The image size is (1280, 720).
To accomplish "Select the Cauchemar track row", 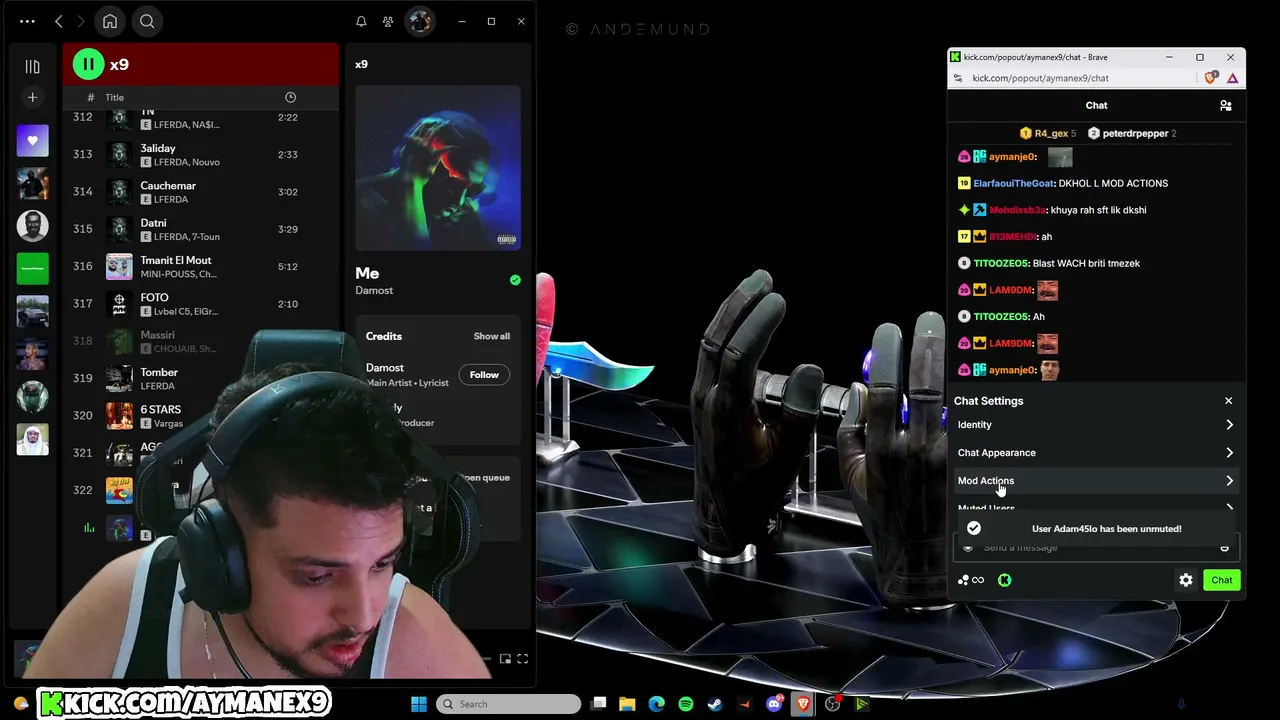I will coord(200,191).
